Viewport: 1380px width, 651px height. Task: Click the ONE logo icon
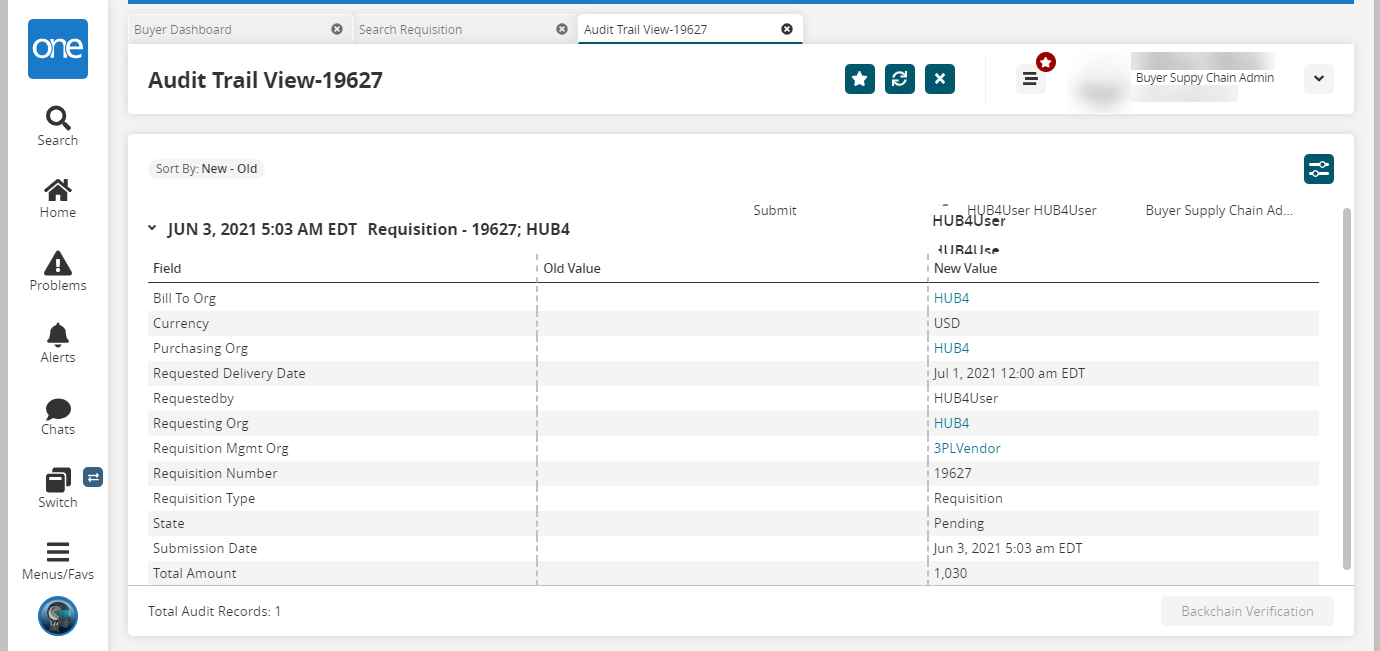[59, 49]
